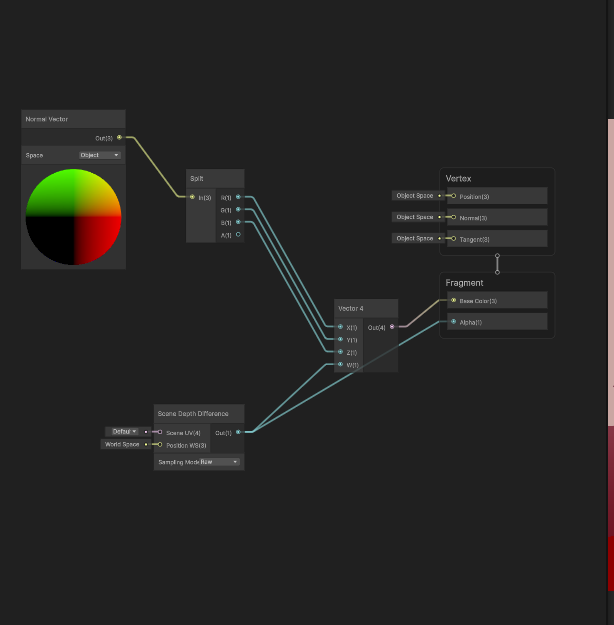Image resolution: width=614 pixels, height=625 pixels.
Task: Click the Split node In(3) input port
Action: 192,197
